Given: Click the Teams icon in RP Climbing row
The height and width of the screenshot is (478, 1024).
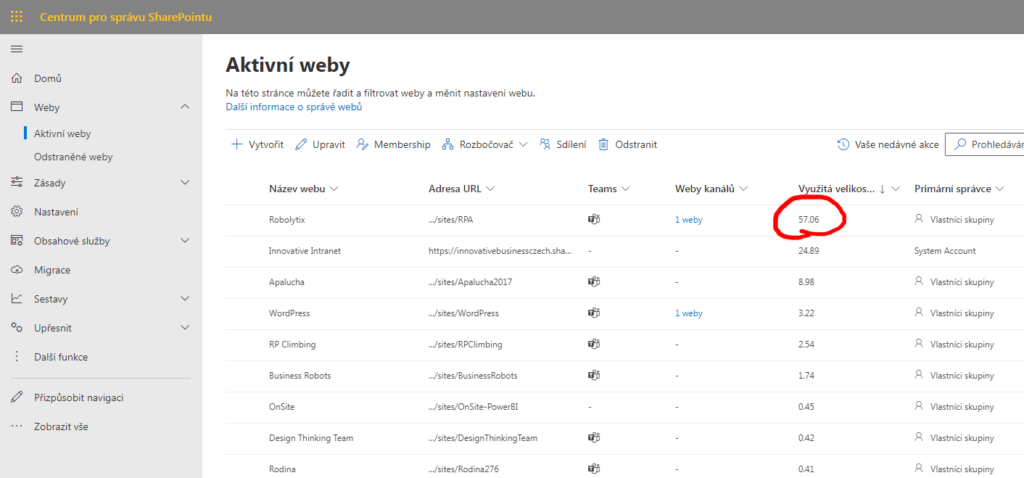Looking at the screenshot, I should (594, 344).
